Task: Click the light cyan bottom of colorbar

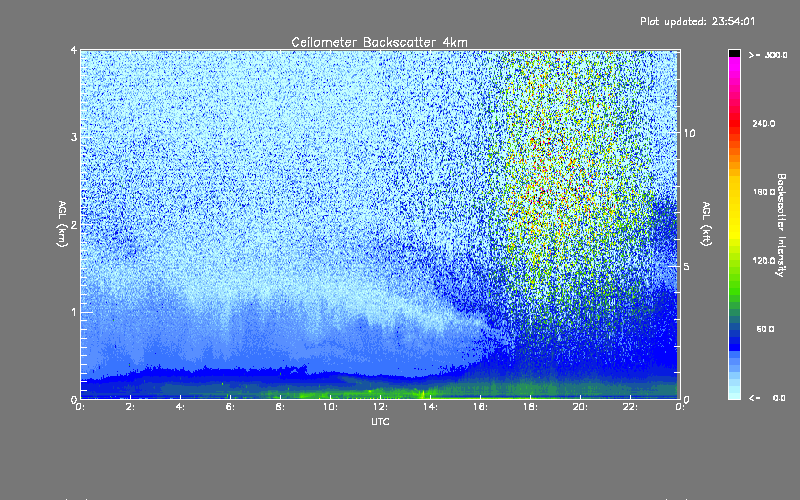Action: point(734,392)
